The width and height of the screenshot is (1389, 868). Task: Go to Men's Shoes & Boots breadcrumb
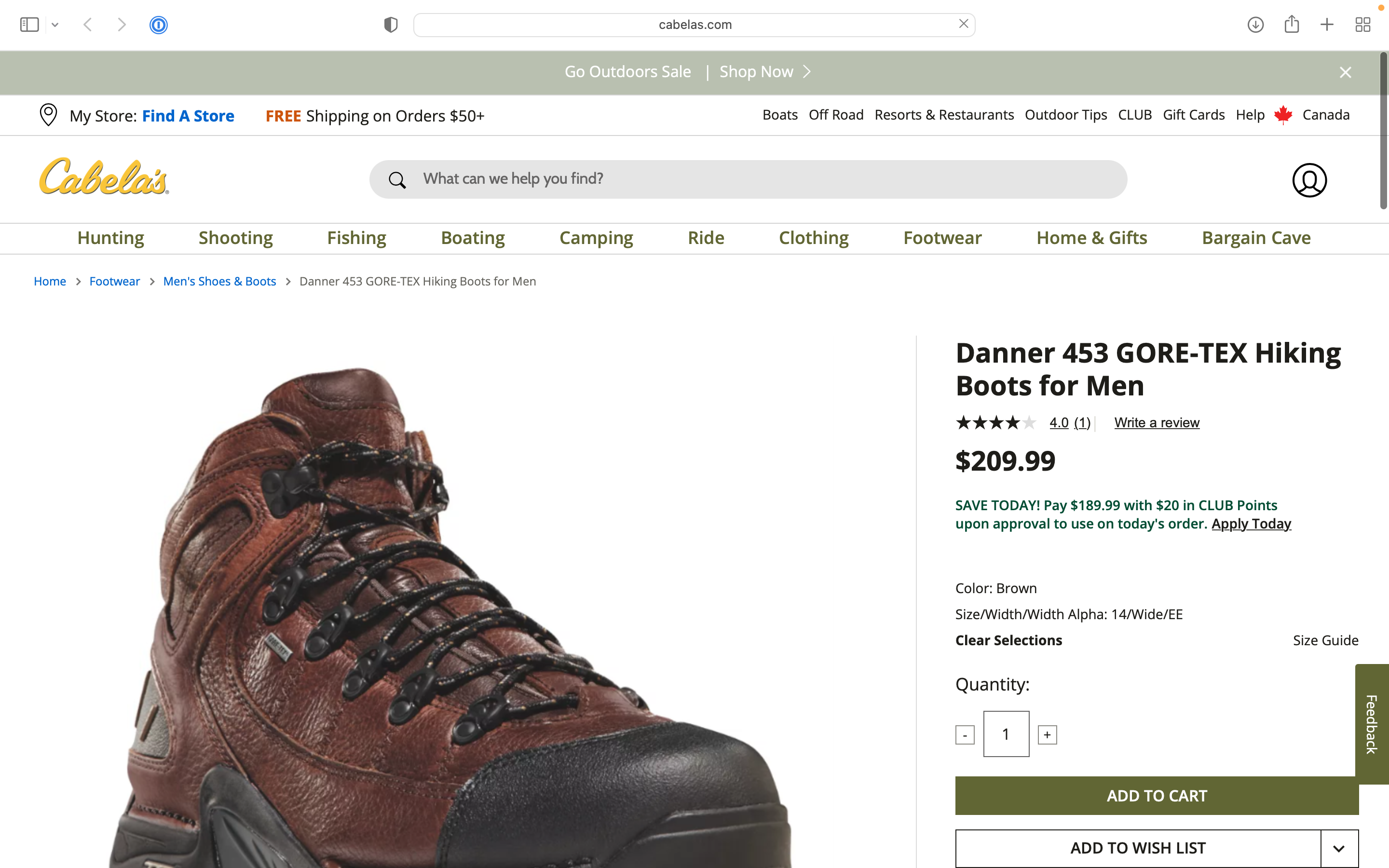tap(219, 281)
